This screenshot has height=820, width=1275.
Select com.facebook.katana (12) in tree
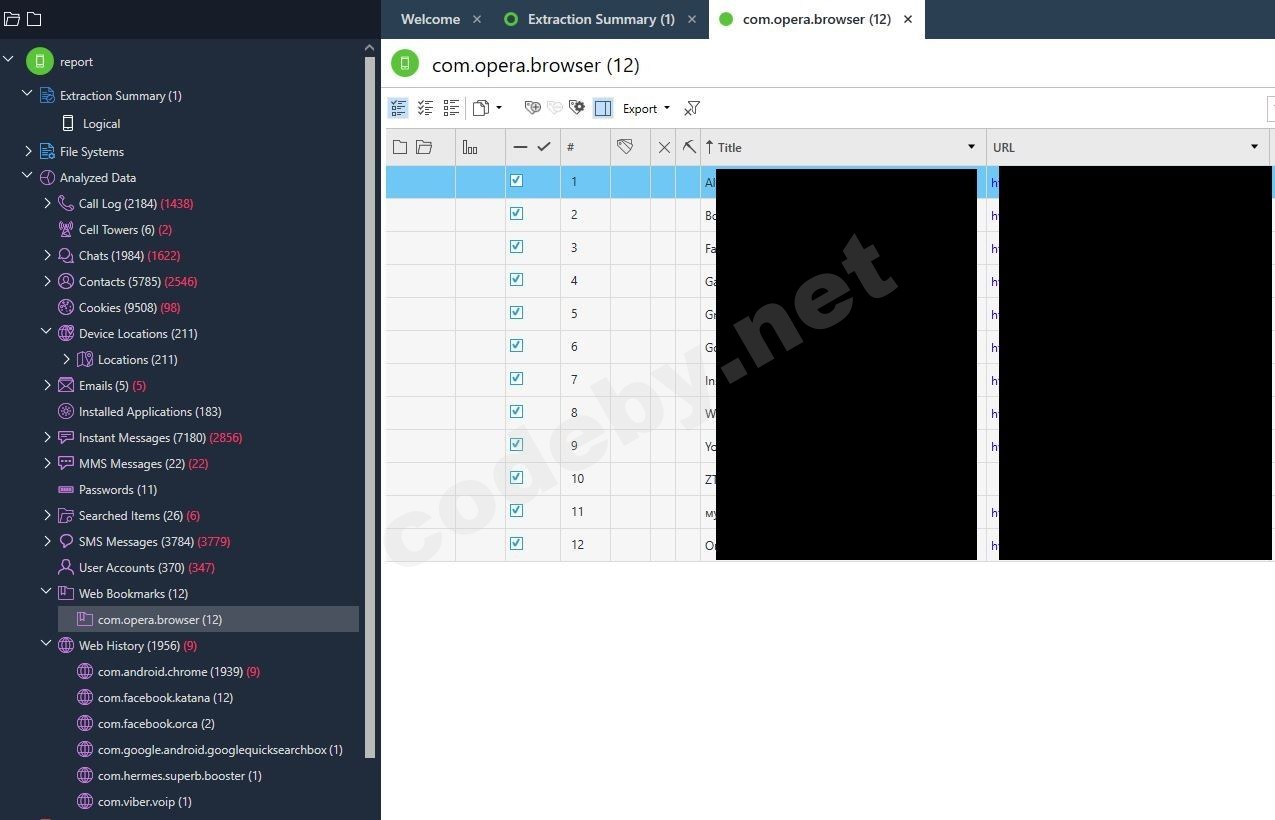click(x=165, y=698)
